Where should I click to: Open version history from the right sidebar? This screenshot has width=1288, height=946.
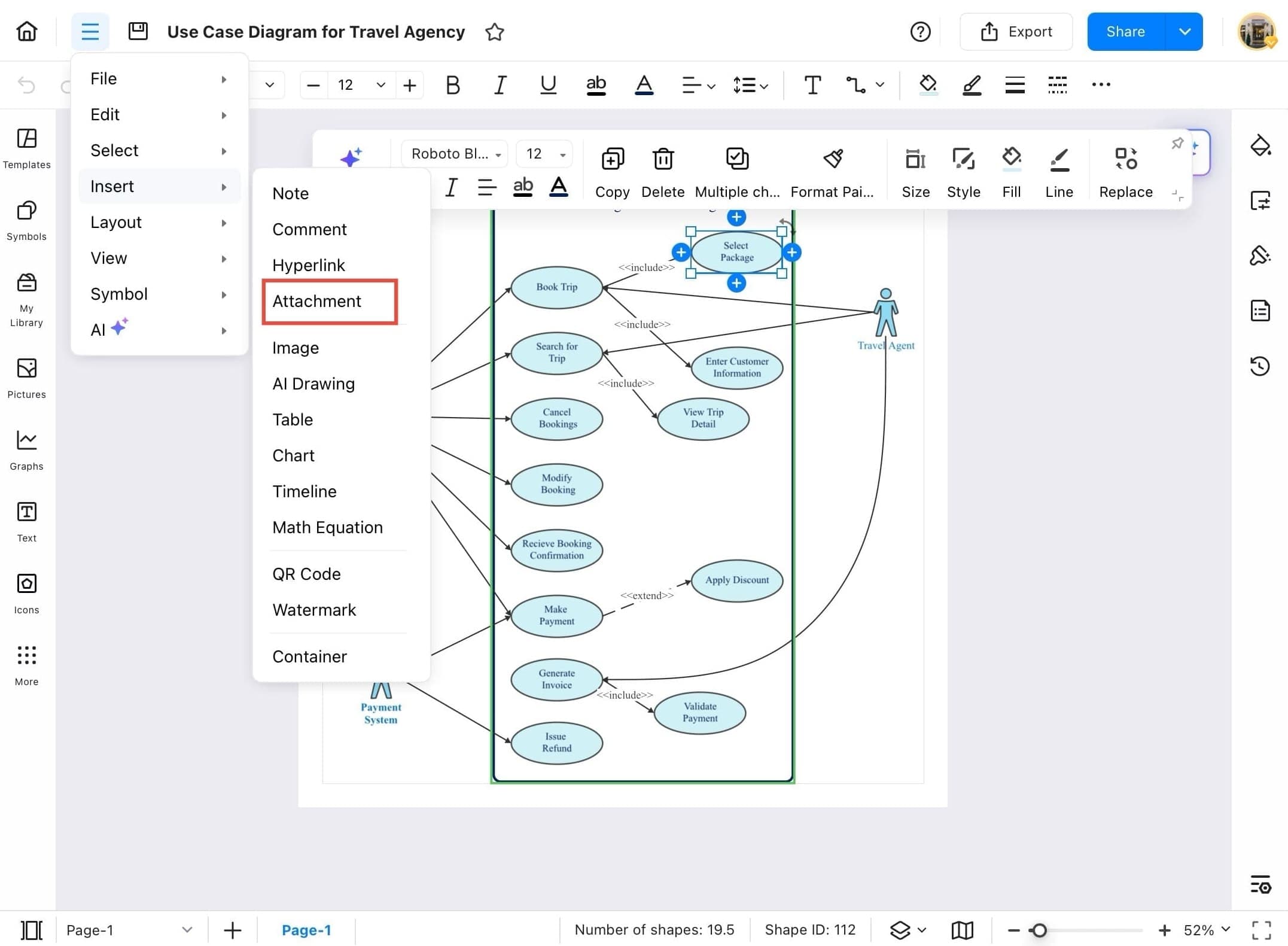click(1260, 366)
